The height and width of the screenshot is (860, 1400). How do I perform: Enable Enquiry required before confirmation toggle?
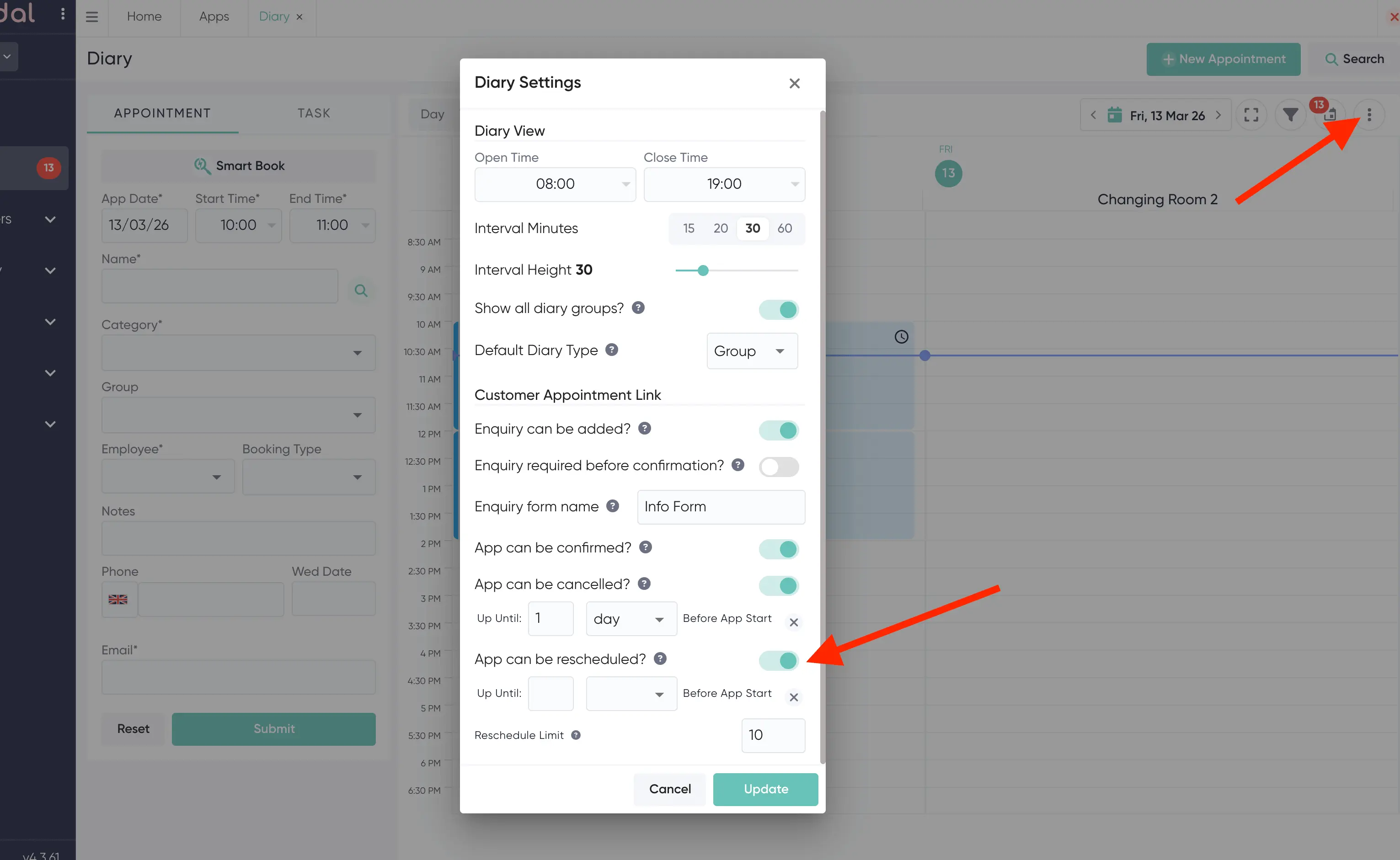779,467
